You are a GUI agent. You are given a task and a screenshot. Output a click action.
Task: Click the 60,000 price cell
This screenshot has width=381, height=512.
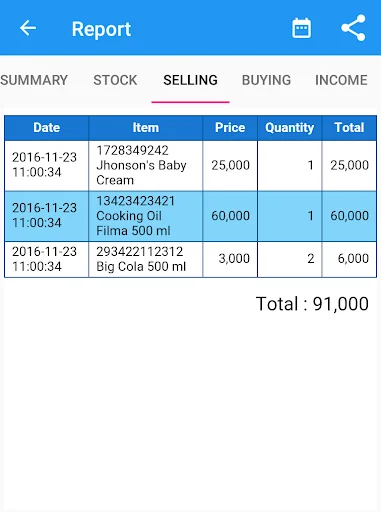tap(230, 216)
